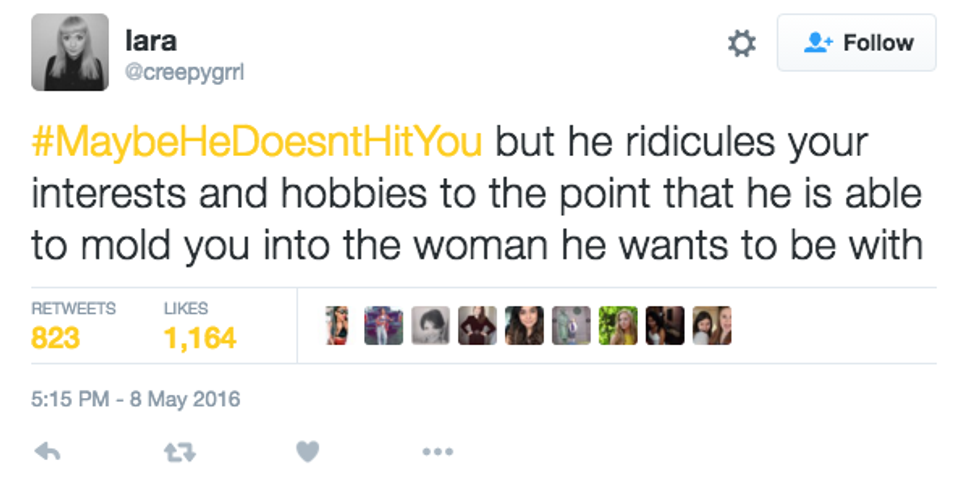
Task: Retweet this tweet using the arrows icon
Action: (x=176, y=452)
